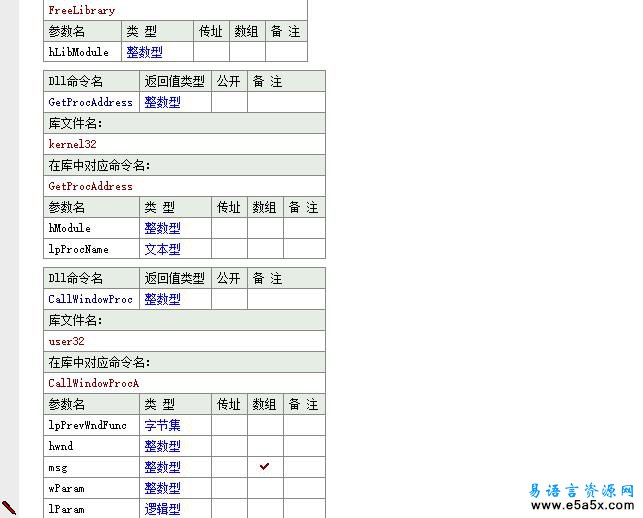The image size is (643, 518).
Task: Toggle the 数组 checkmark in msg row
Action: click(x=264, y=466)
